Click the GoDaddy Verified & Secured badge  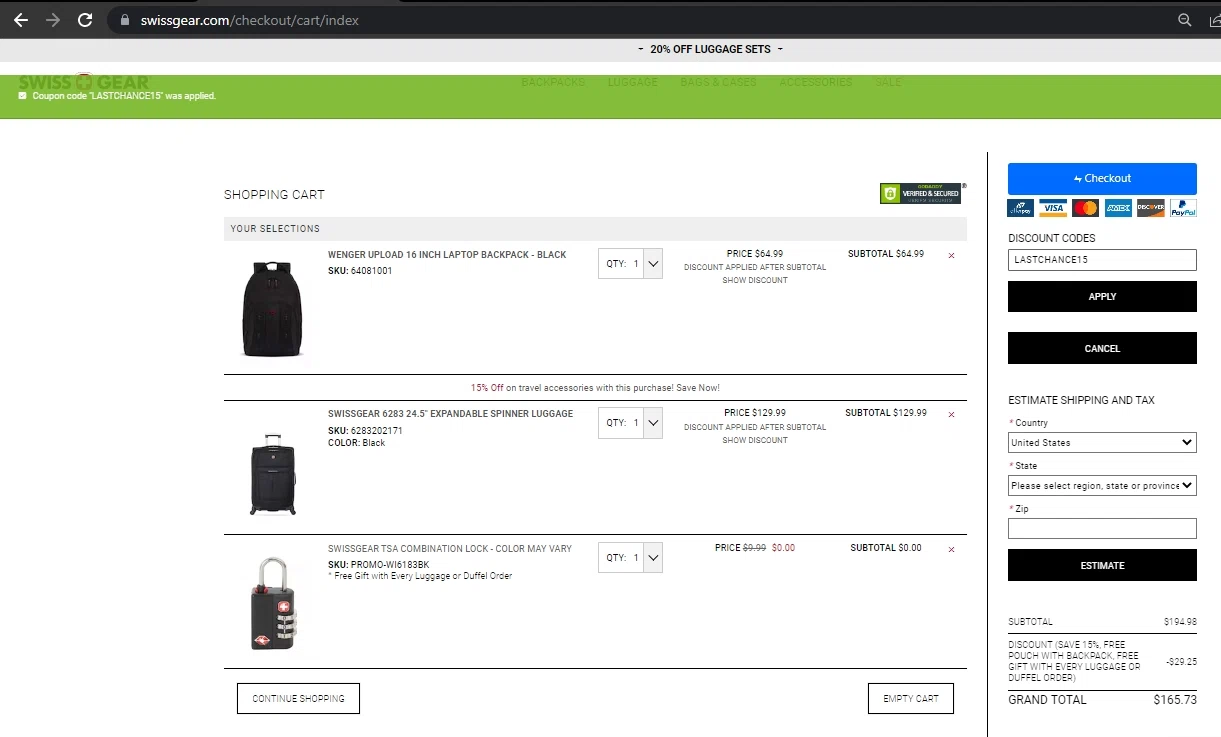[x=921, y=193]
